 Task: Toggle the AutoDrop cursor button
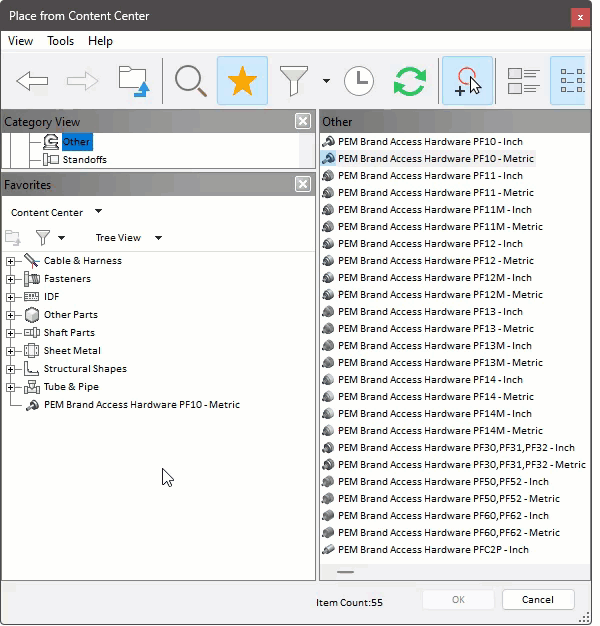[467, 81]
